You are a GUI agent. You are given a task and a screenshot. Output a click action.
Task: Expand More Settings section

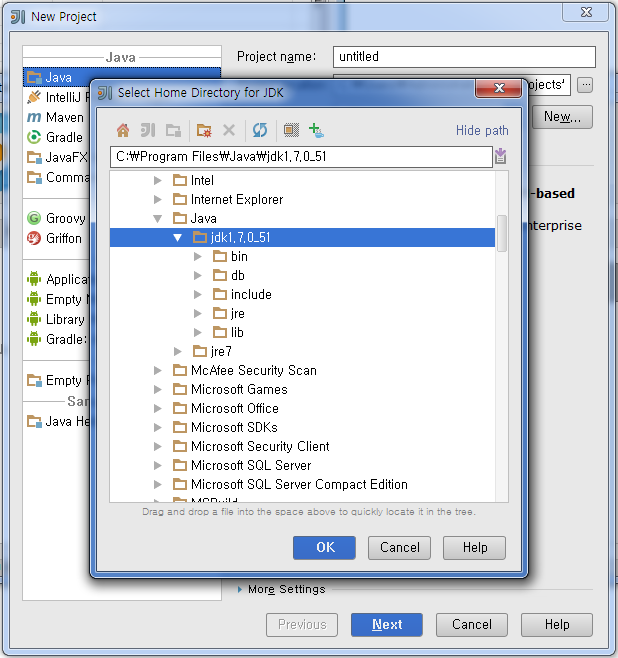(240, 590)
